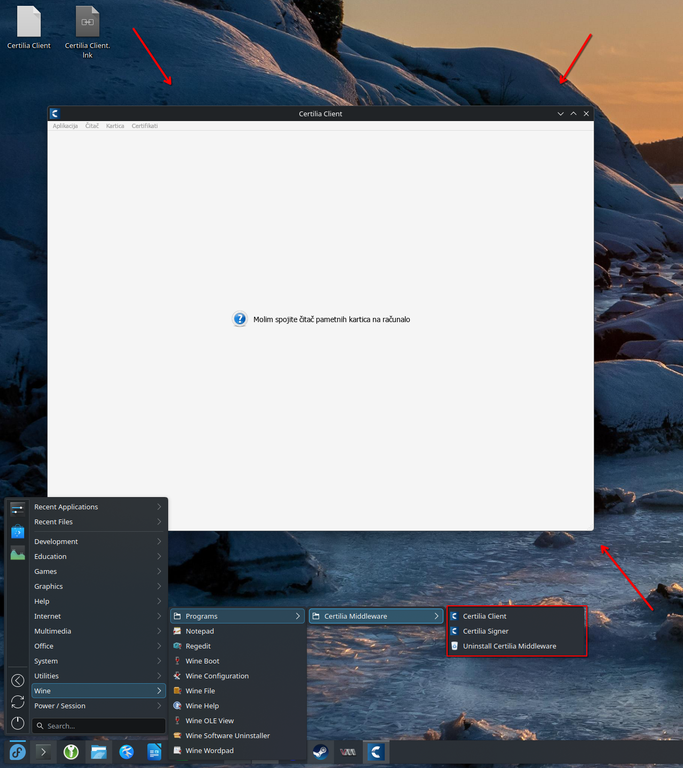The height and width of the screenshot is (768, 683).
Task: Select the Certilia Client.lnk desktop shortcut
Action: click(87, 32)
